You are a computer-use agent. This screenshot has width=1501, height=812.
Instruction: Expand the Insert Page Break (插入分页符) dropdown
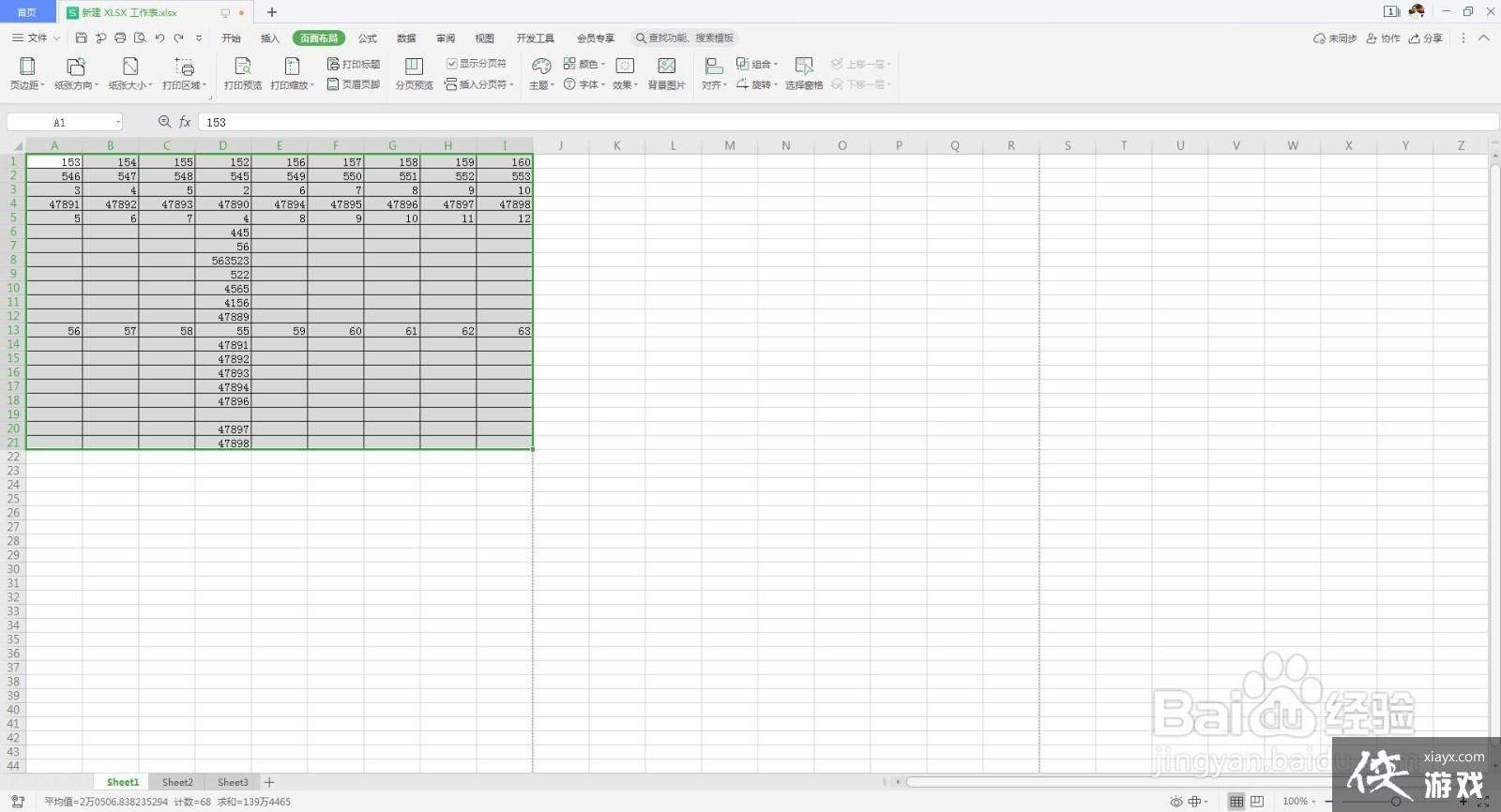(512, 84)
